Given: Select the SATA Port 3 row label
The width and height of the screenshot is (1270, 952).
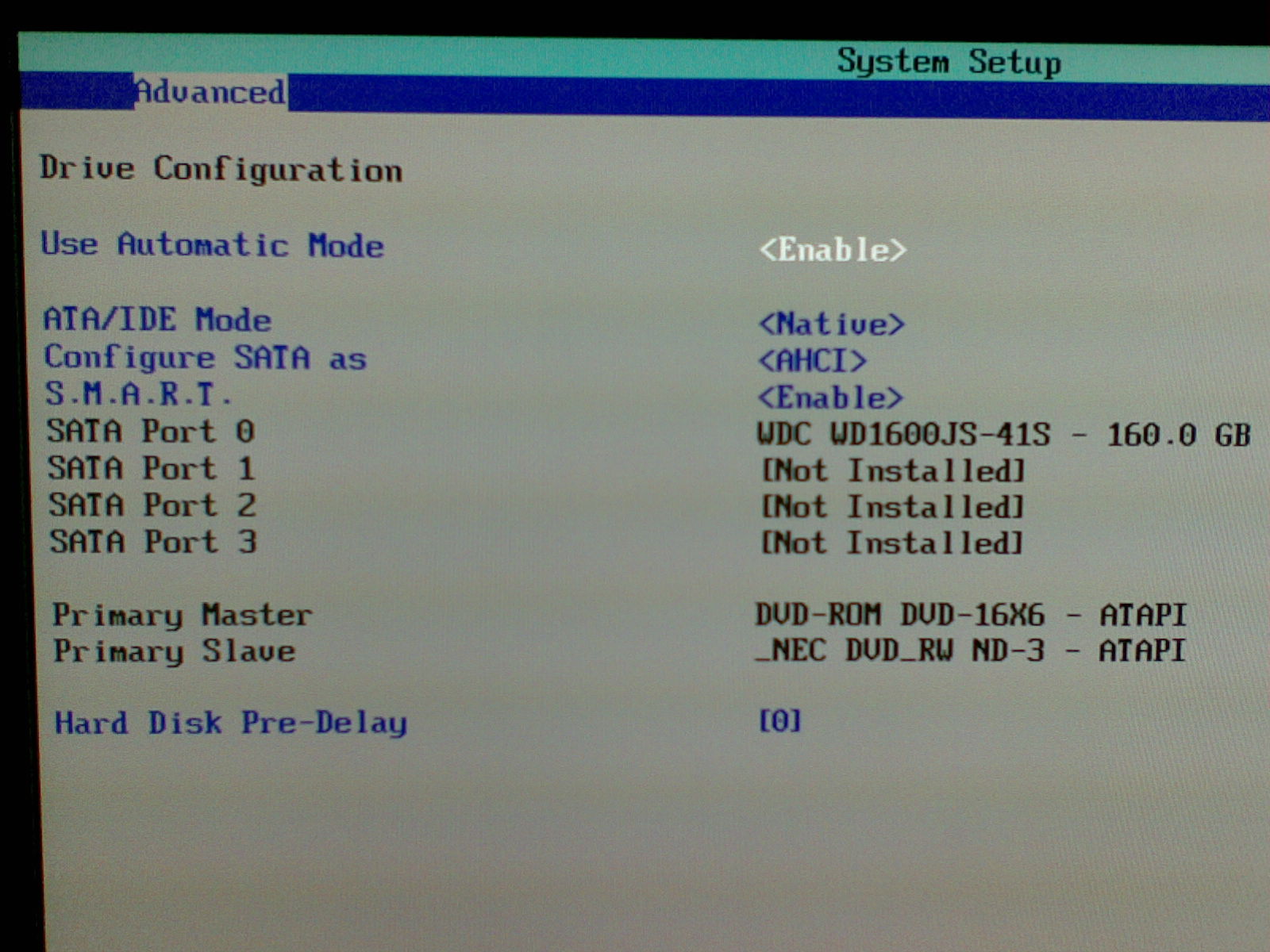Looking at the screenshot, I should coord(153,541).
